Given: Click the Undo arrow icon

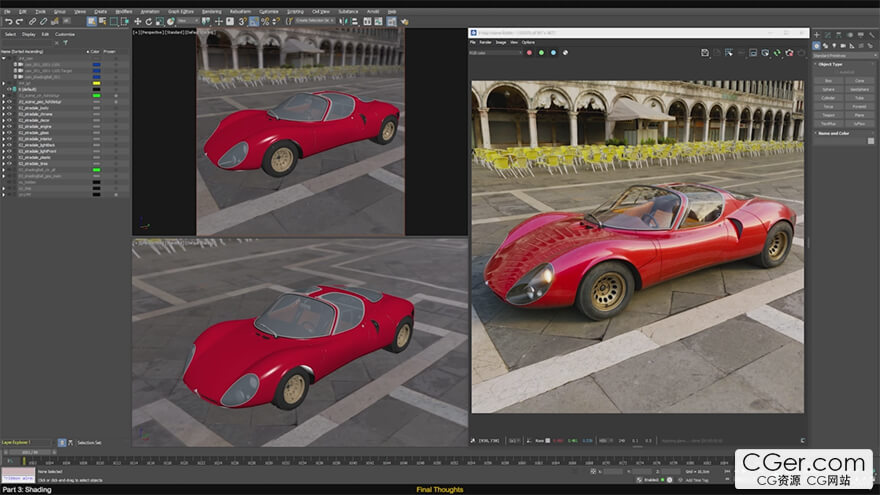Looking at the screenshot, I should click(7, 21).
